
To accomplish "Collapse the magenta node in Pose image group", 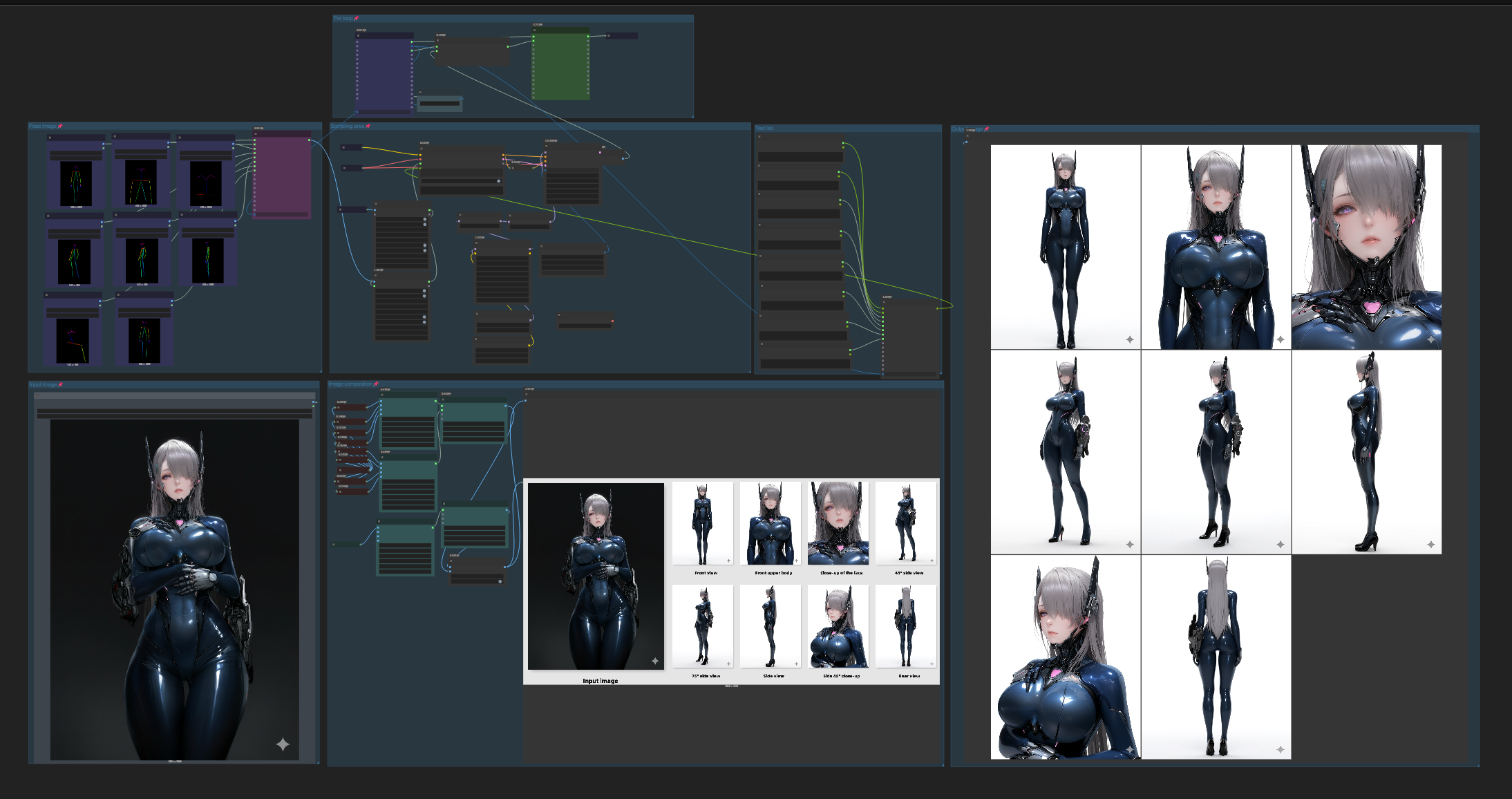I will [256, 134].
